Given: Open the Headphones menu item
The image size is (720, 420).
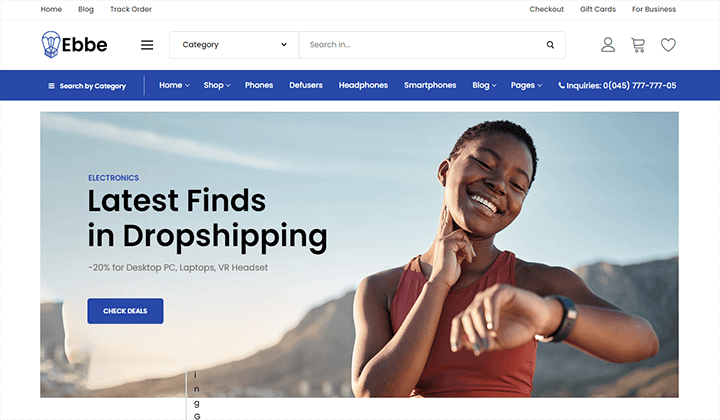Looking at the screenshot, I should (363, 85).
